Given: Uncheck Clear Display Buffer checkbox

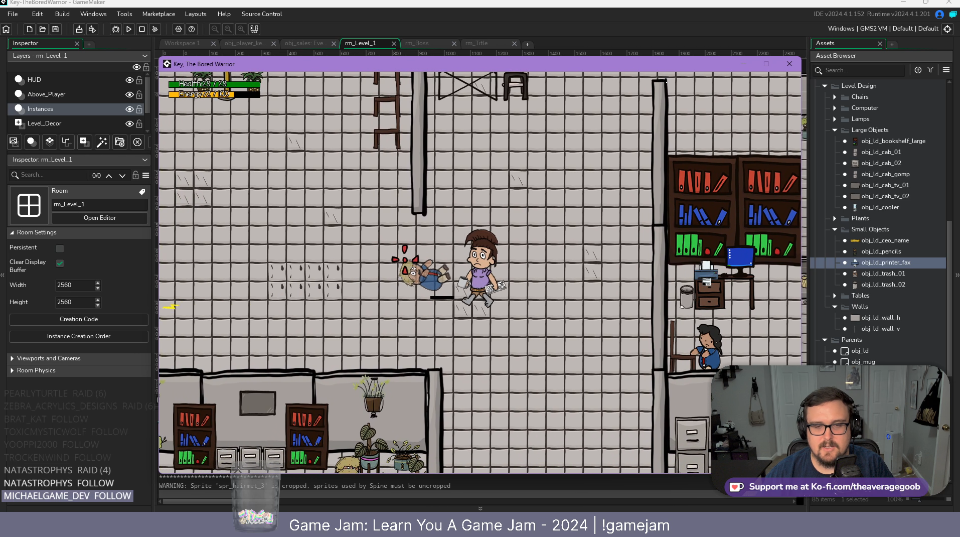Looking at the screenshot, I should [x=60, y=263].
